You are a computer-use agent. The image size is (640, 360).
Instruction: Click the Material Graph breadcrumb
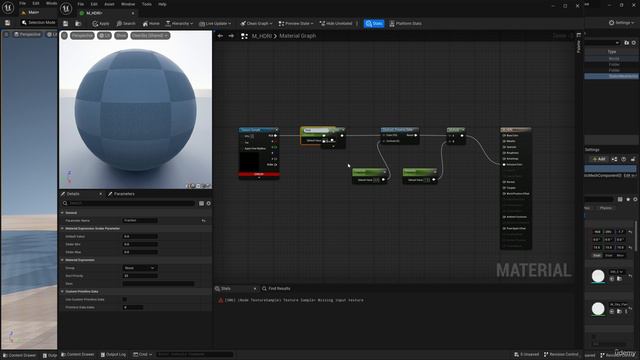coord(298,36)
